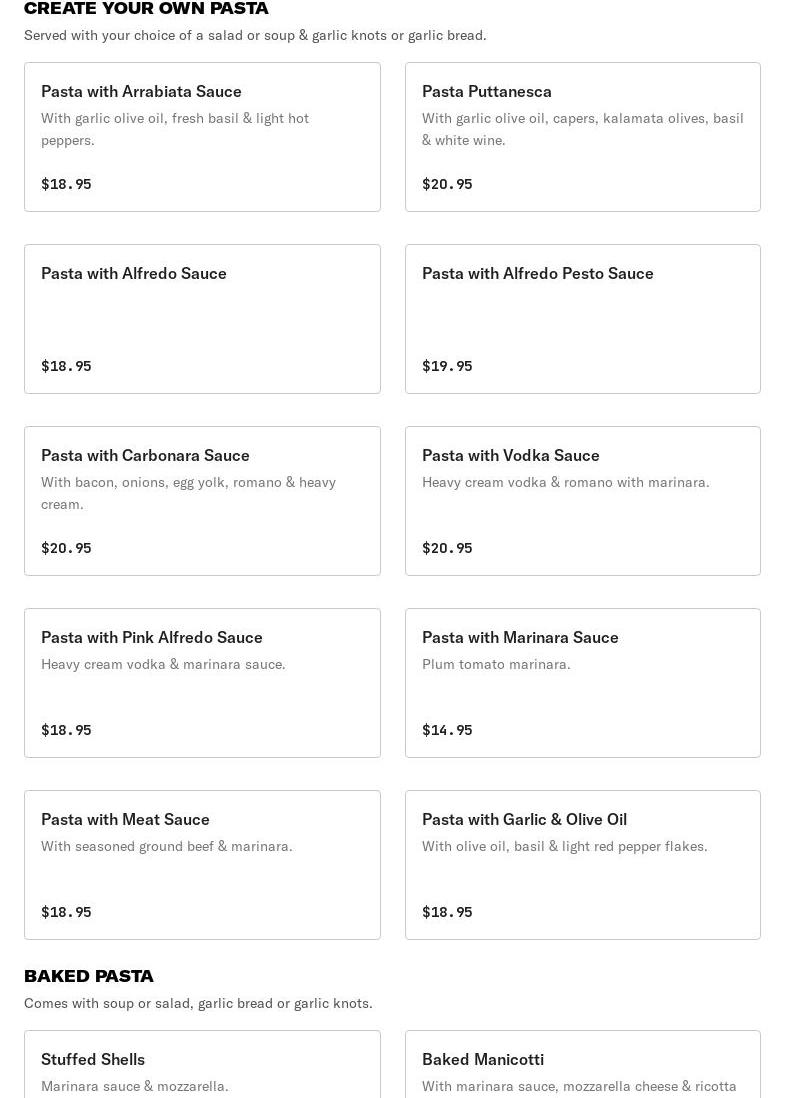Select Pasta with Carbonara Sauce
The height and width of the screenshot is (1098, 785).
pos(202,501)
